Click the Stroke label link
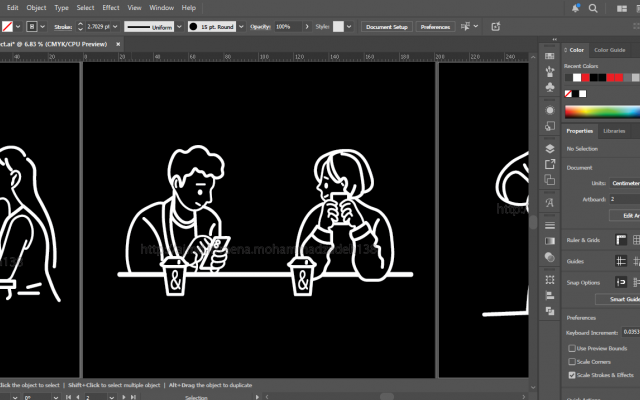640x400 pixels. click(x=63, y=27)
